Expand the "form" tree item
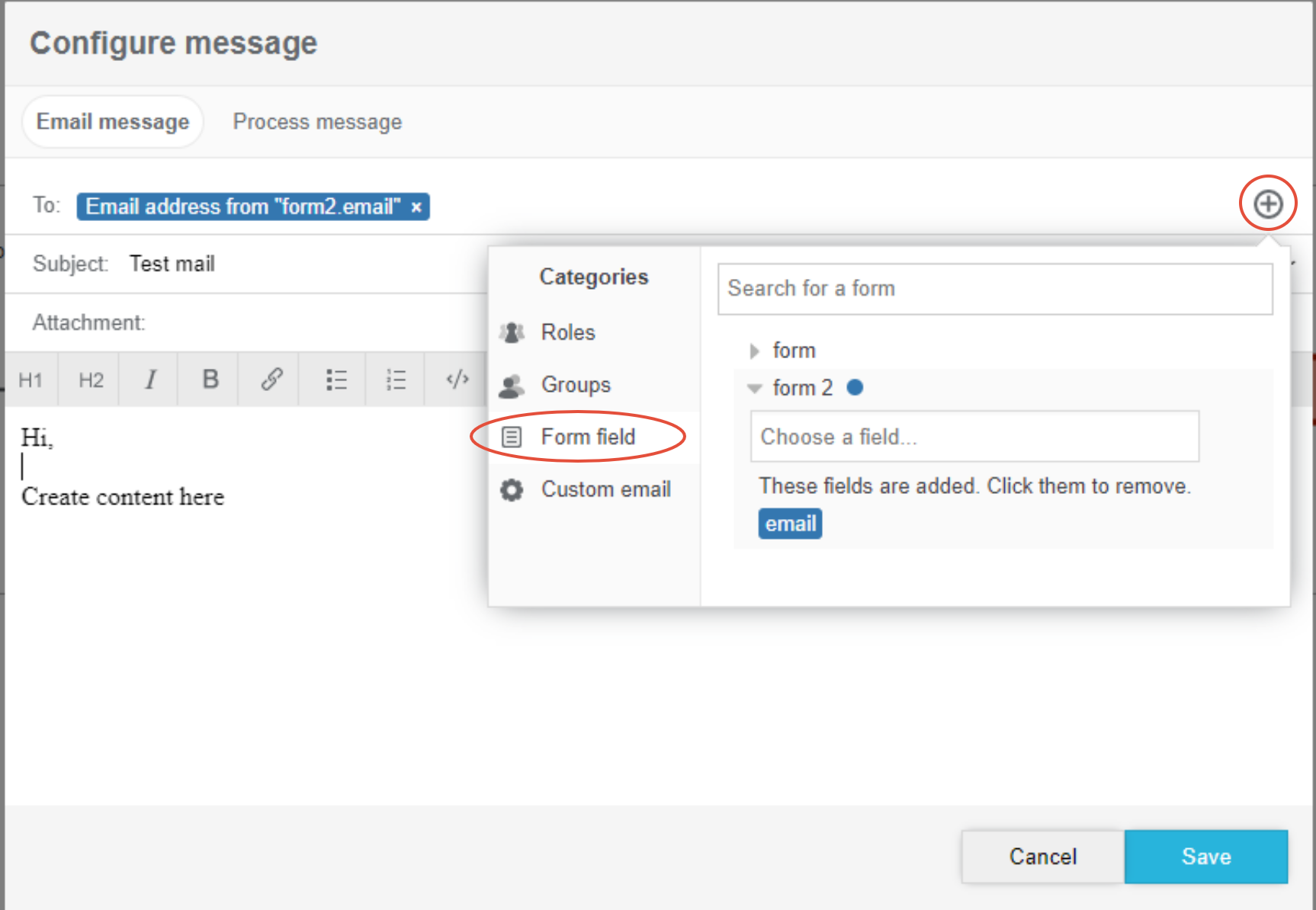This screenshot has width=1316, height=910. pyautogui.click(x=754, y=351)
